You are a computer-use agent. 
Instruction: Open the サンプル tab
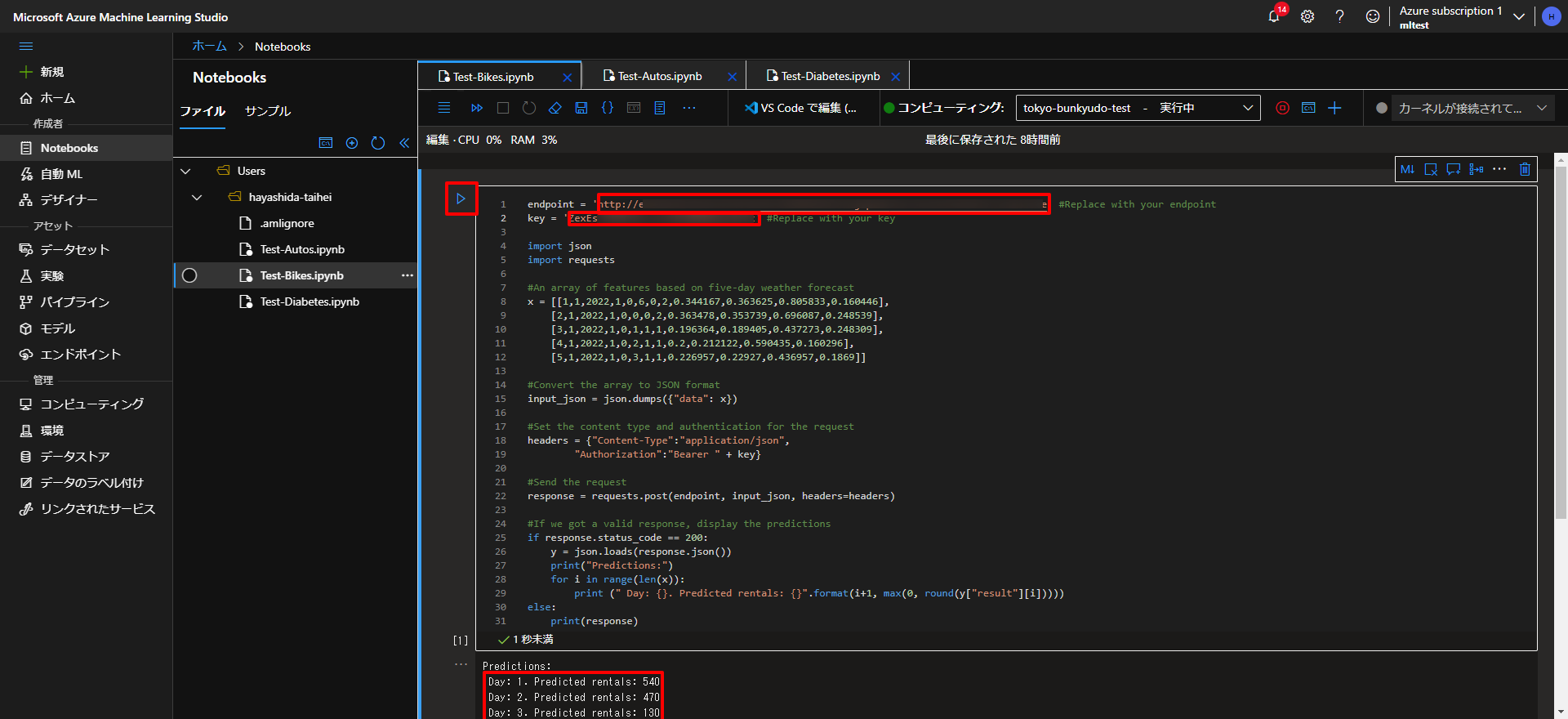coord(268,111)
